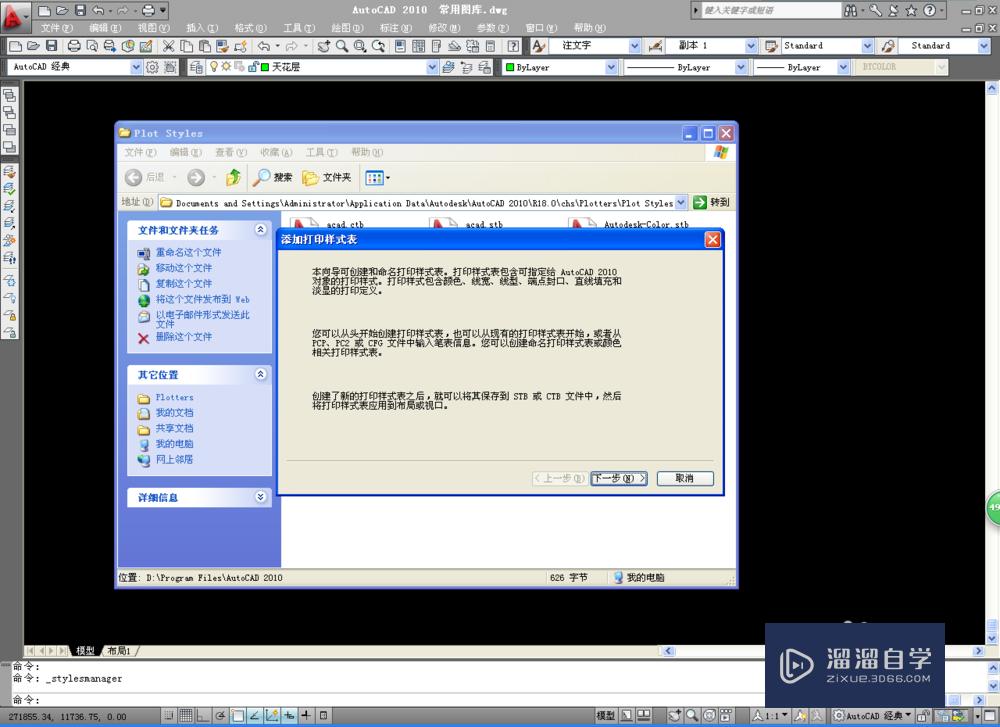Image resolution: width=1000 pixels, height=727 pixels.
Task: Click the 删除这个文件 link
Action: pyautogui.click(x=184, y=337)
